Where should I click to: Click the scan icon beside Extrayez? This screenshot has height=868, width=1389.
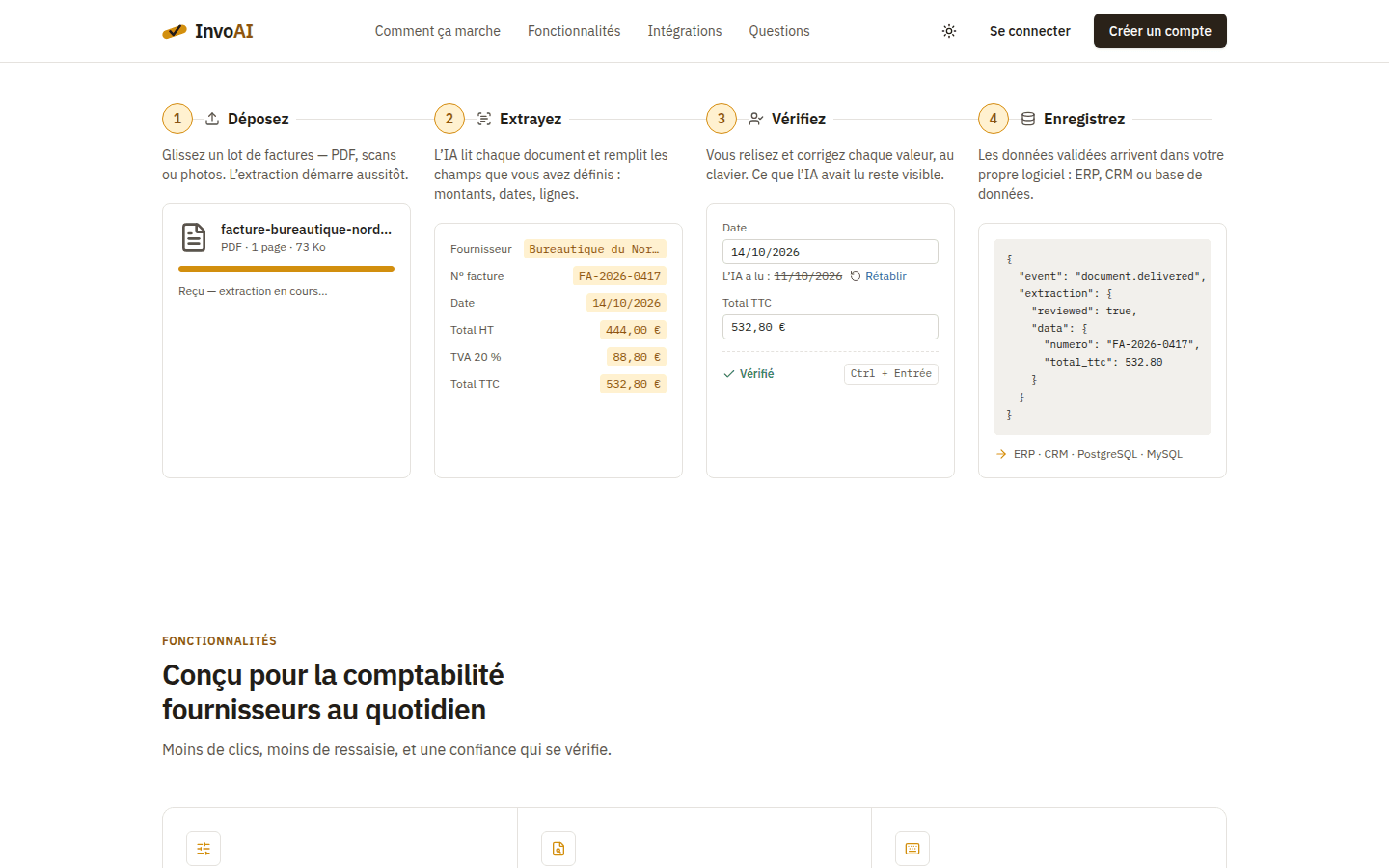pos(484,119)
